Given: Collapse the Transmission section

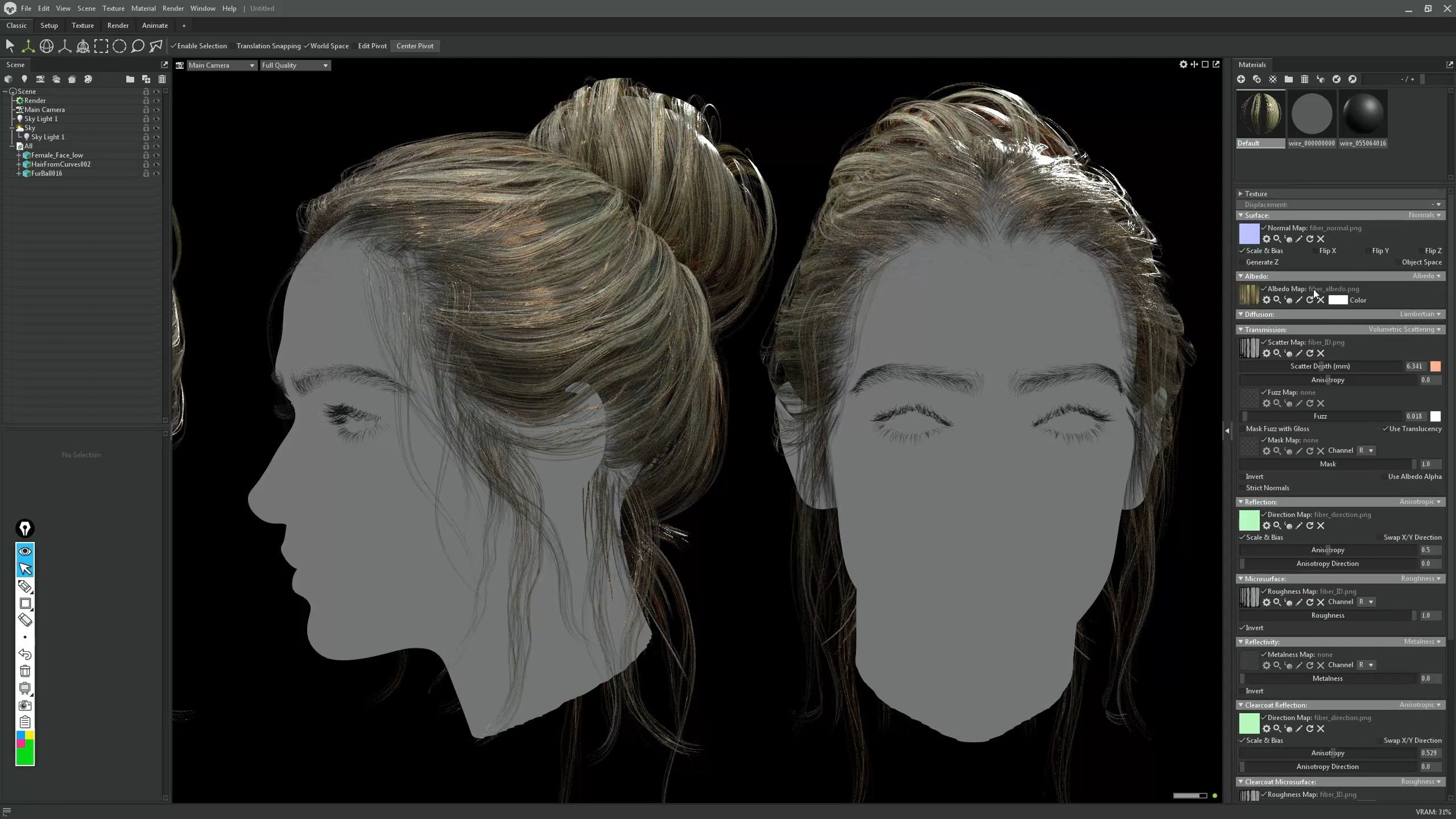Looking at the screenshot, I should click(x=1240, y=330).
